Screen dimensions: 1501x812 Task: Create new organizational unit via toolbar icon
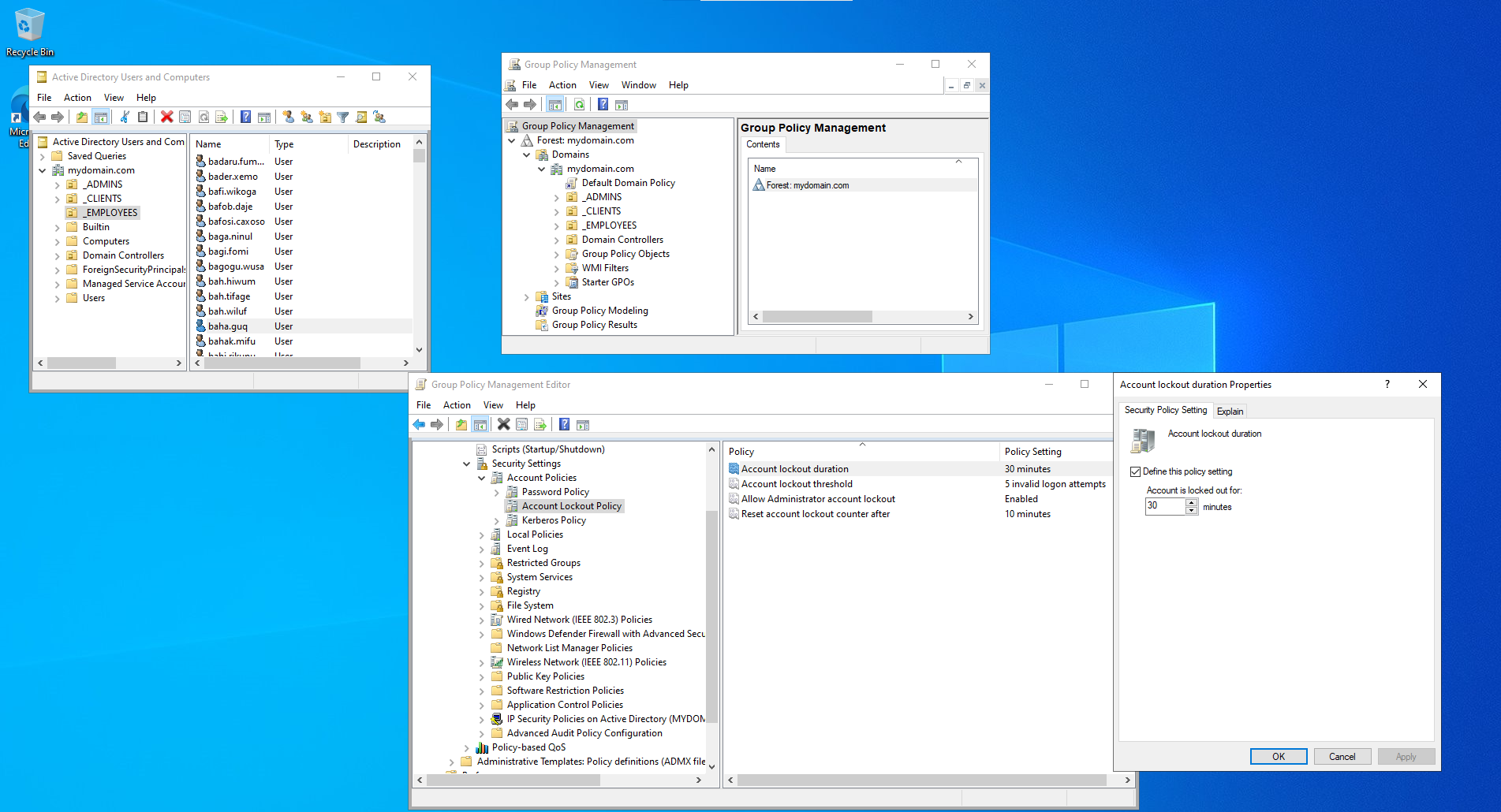(x=325, y=117)
